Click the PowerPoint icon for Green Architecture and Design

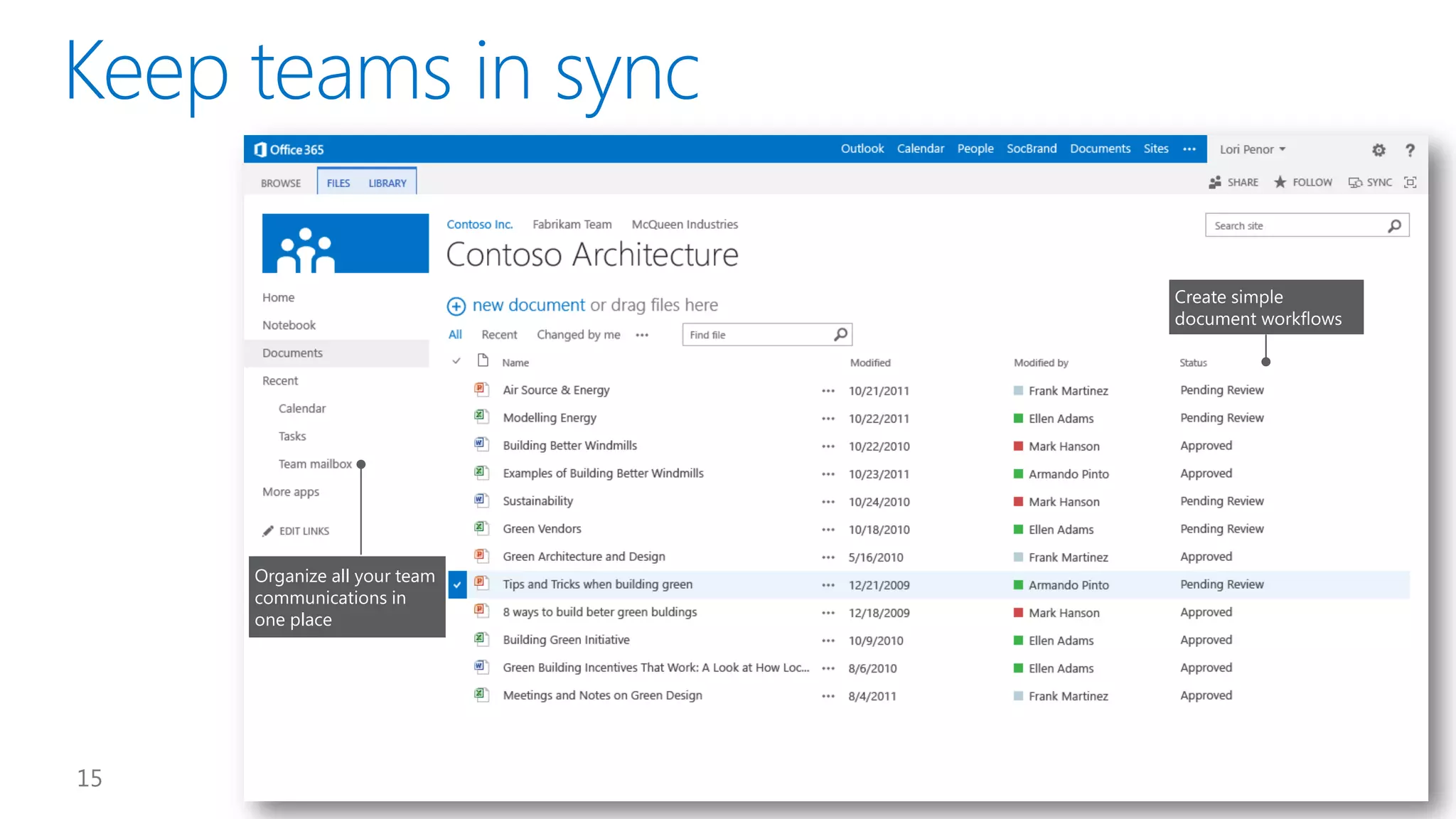point(482,556)
